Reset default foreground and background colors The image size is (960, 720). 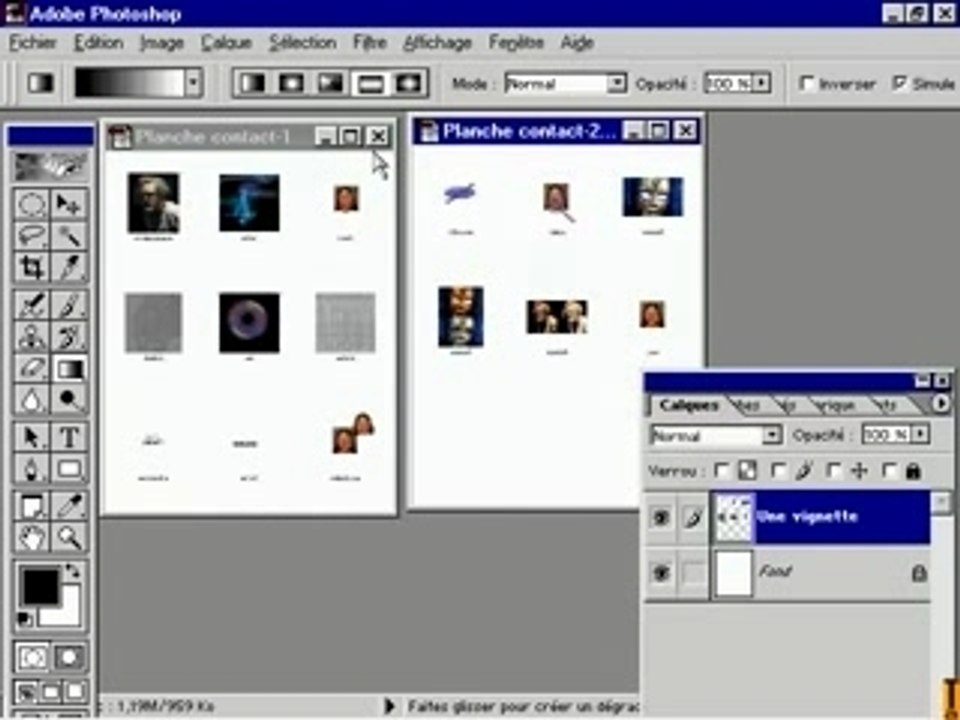pyautogui.click(x=24, y=620)
